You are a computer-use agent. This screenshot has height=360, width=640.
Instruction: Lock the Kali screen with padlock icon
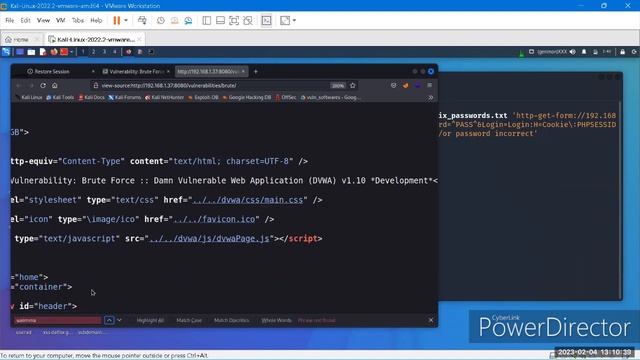pos(622,52)
